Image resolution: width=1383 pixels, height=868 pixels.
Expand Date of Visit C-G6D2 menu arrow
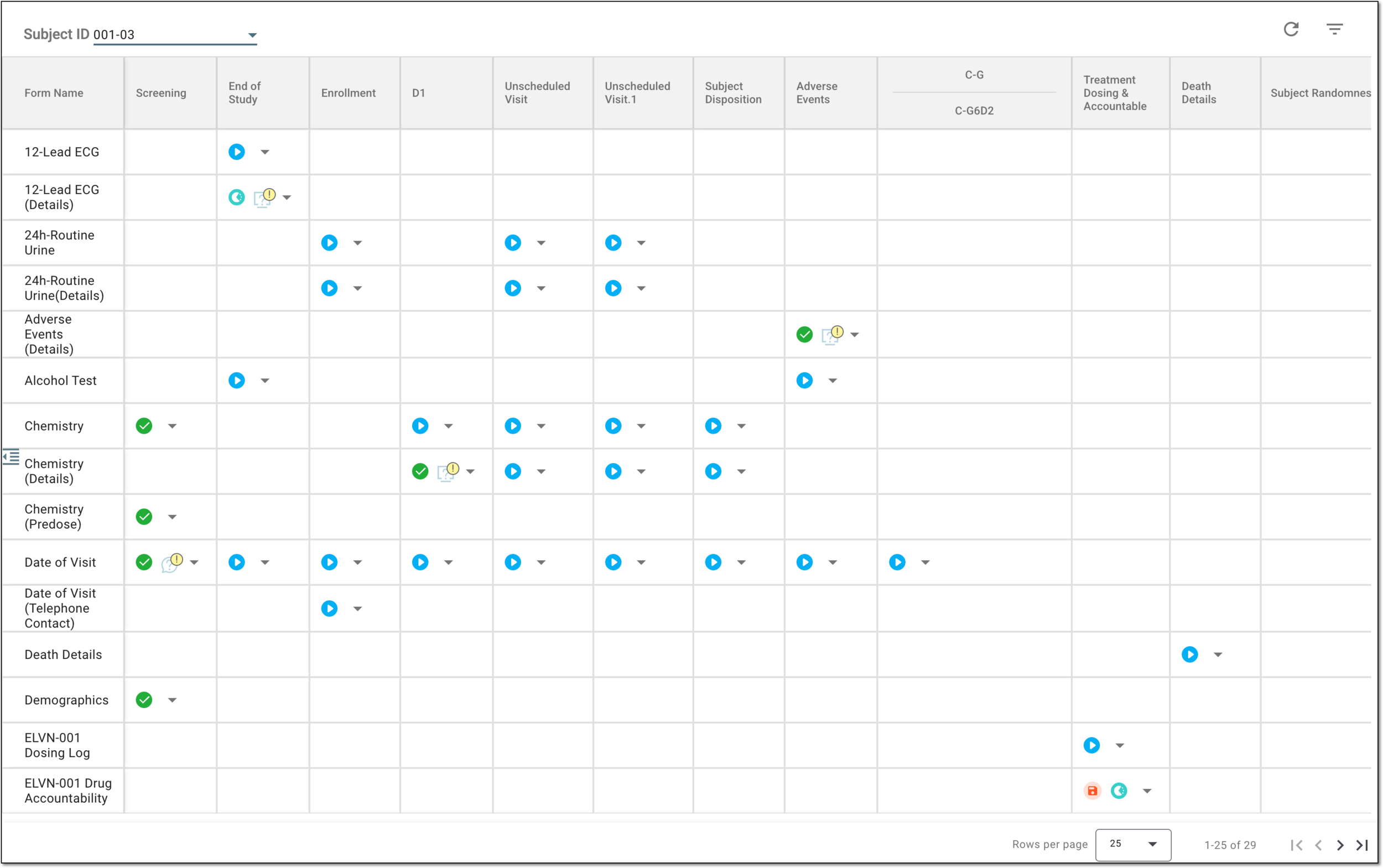click(926, 563)
